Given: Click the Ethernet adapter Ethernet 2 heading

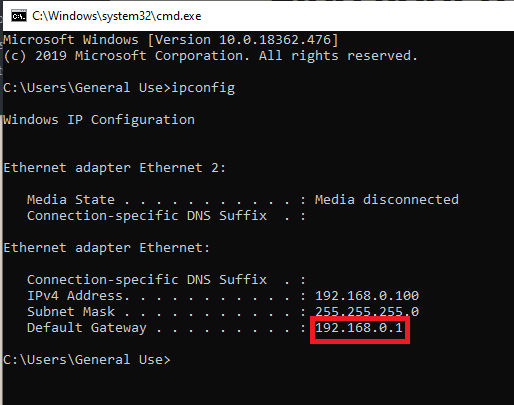Looking at the screenshot, I should 115,168.
